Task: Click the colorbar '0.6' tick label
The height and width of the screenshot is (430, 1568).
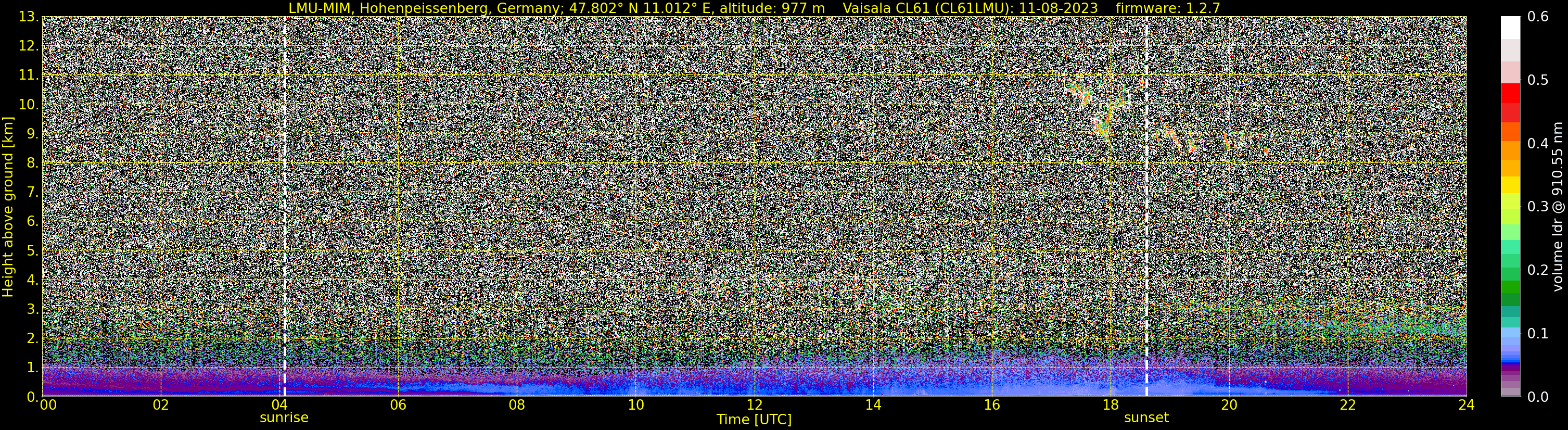Action: tap(1538, 17)
